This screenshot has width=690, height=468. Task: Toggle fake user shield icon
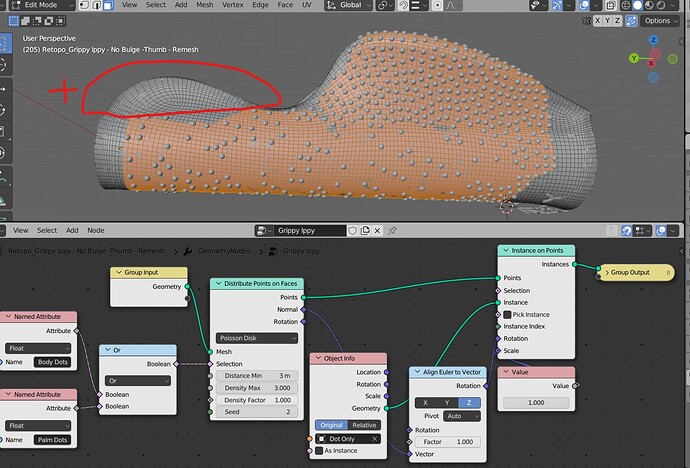pos(352,230)
